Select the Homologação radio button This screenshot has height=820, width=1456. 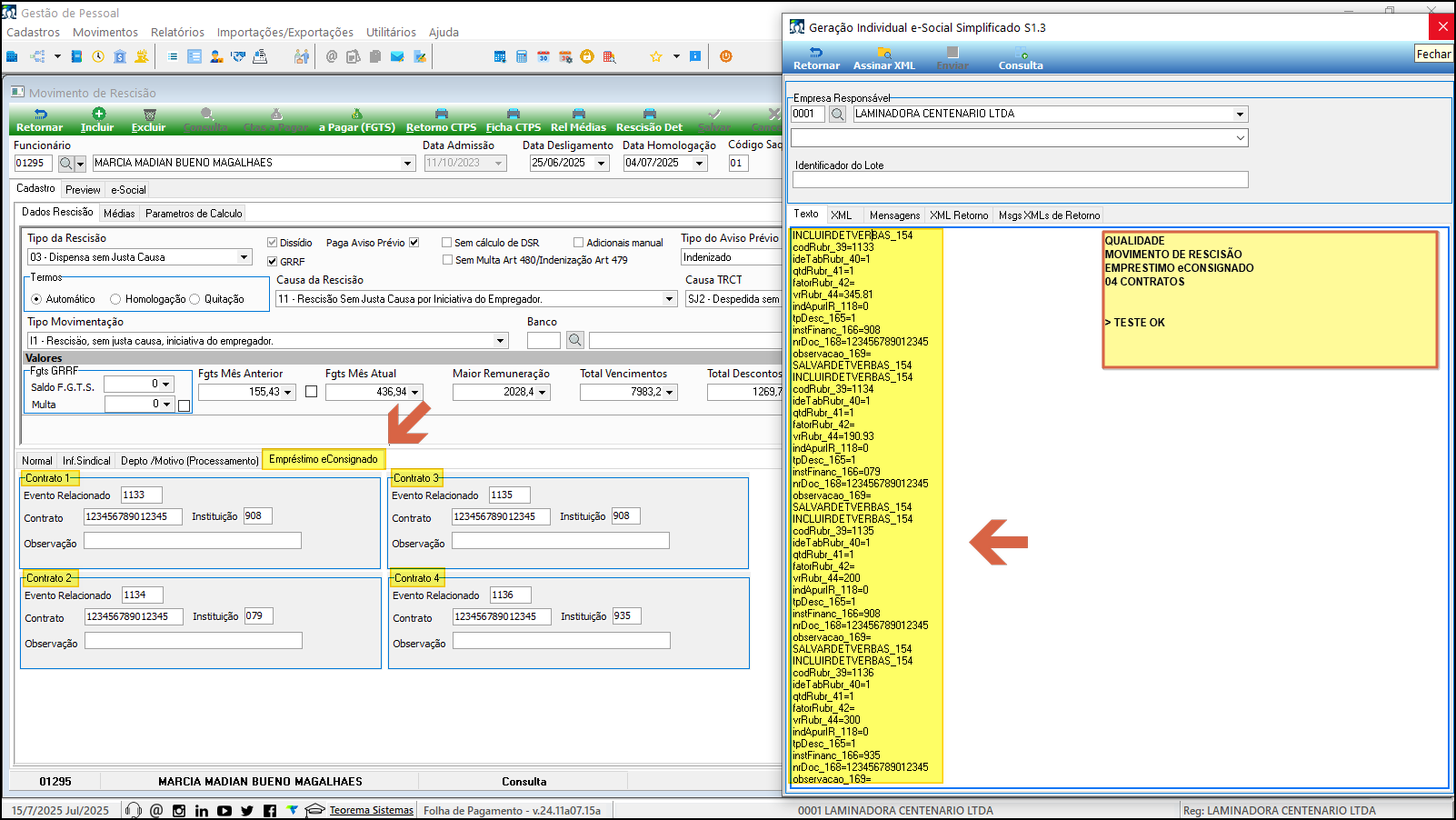point(115,299)
